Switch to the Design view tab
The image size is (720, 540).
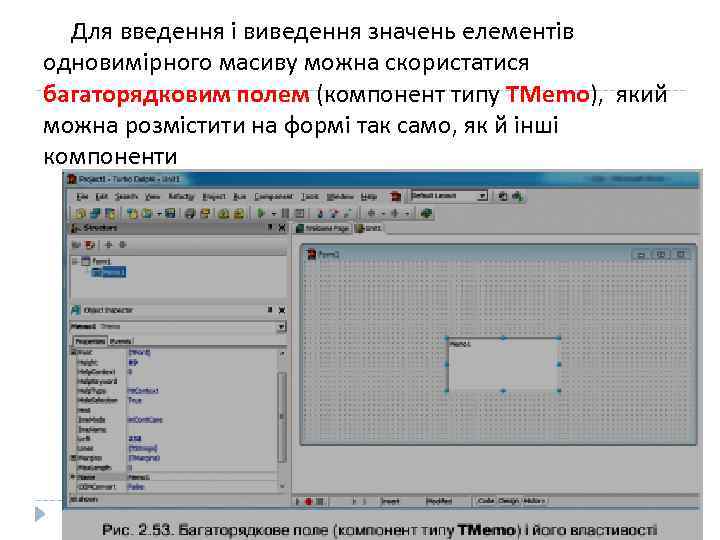click(508, 501)
